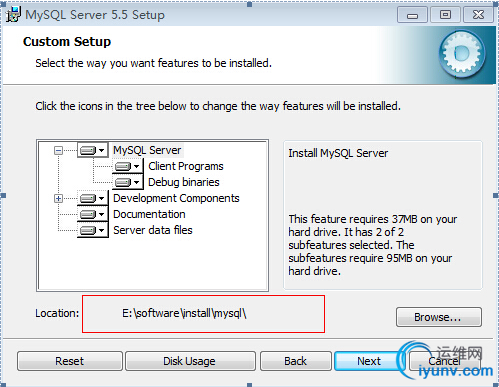Open the Client Programs feature icon dropdown
Image resolution: width=499 pixels, height=387 pixels.
[128, 166]
